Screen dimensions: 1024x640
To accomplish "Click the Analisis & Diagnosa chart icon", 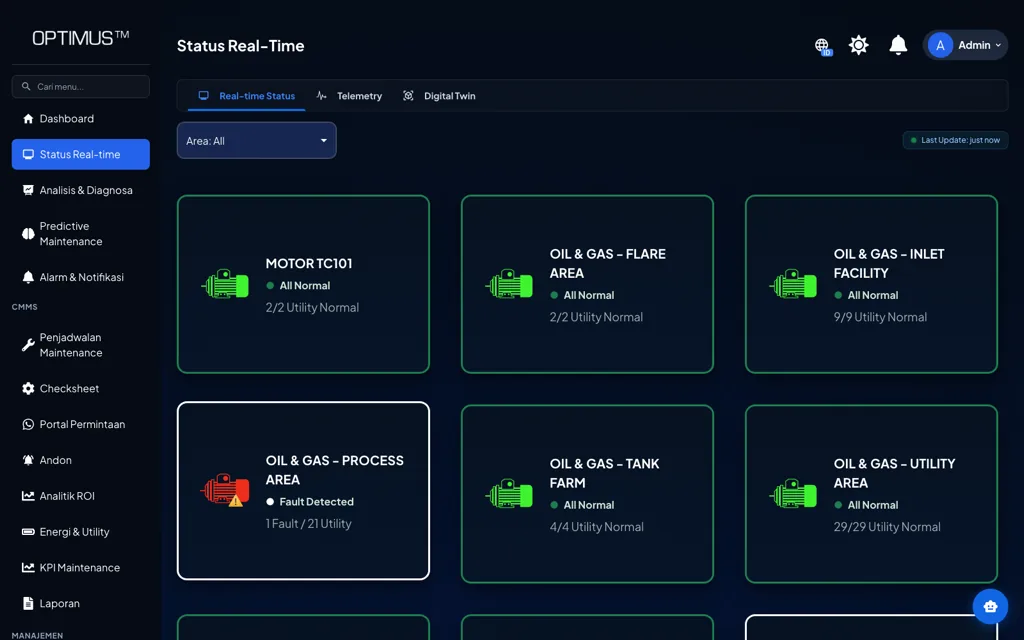I will 28,191.
